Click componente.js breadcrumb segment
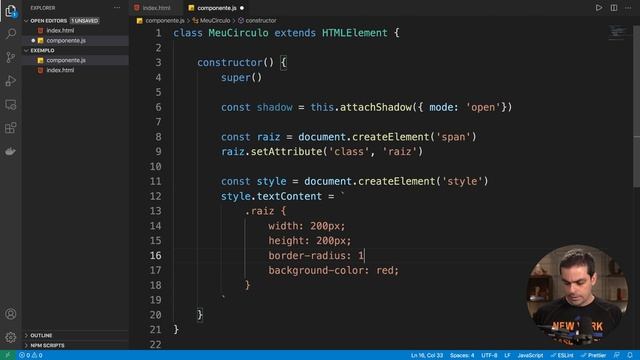The image size is (640, 360). coord(165,20)
